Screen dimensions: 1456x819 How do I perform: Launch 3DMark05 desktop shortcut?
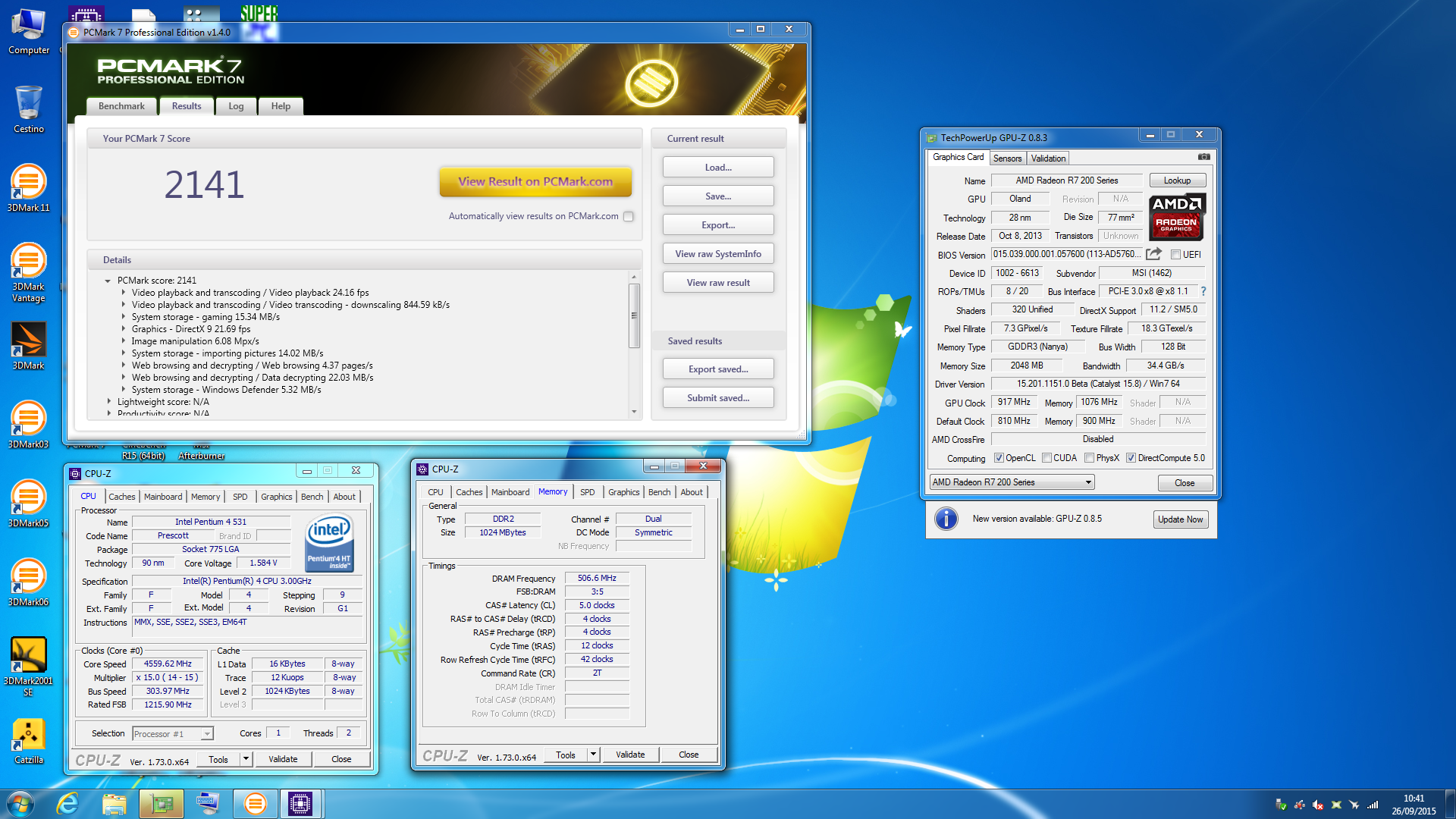click(29, 504)
